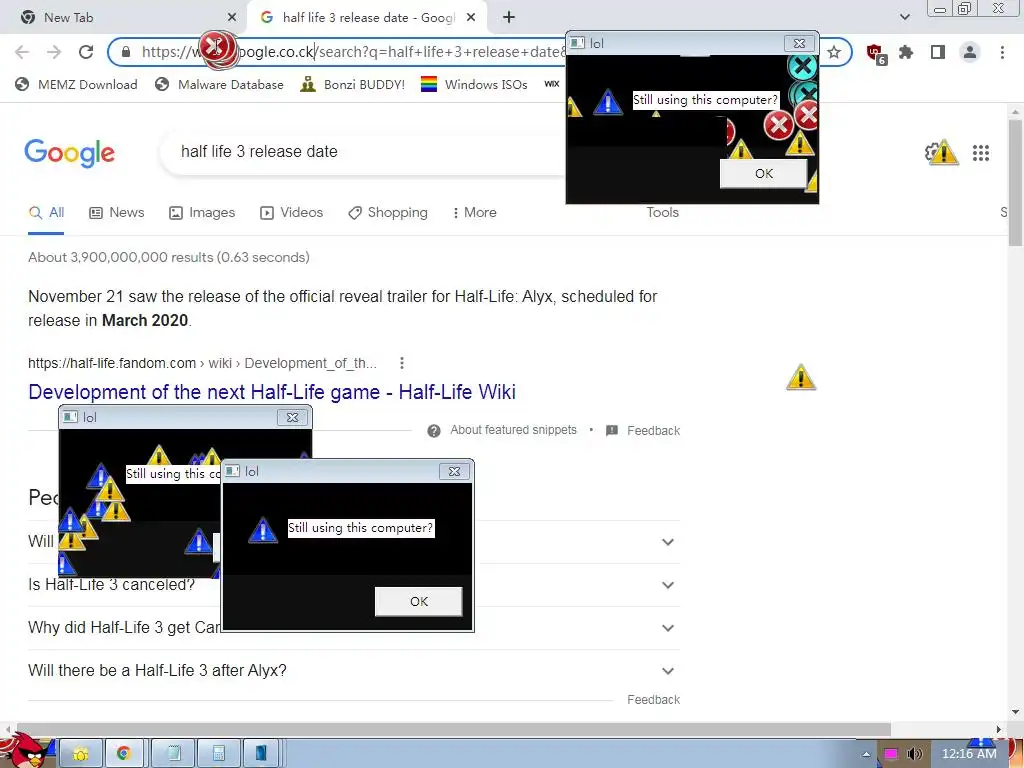Open the More search options menu
This screenshot has height=768, width=1024.
pos(475,213)
